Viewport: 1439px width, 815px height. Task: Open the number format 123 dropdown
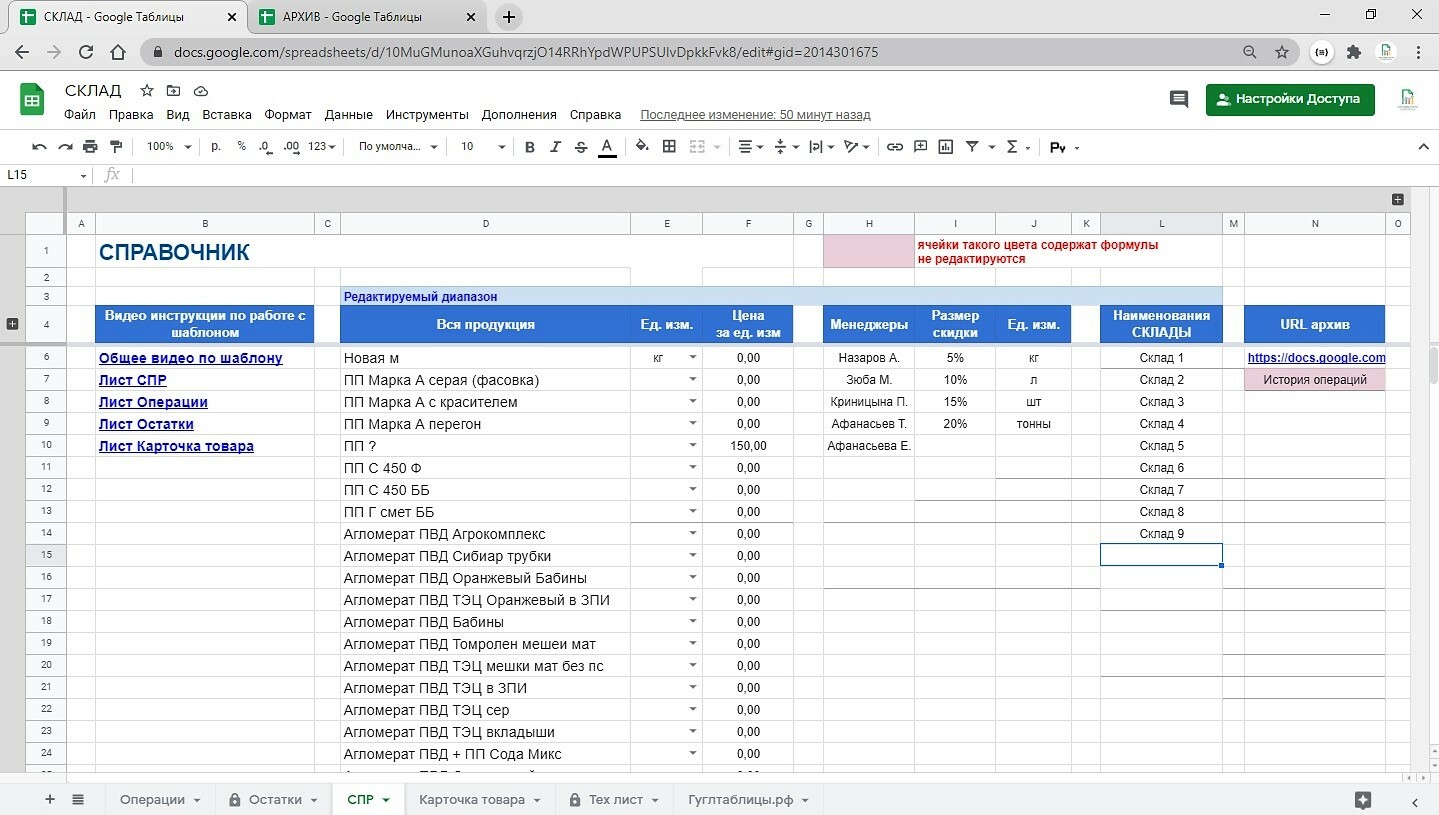[322, 147]
